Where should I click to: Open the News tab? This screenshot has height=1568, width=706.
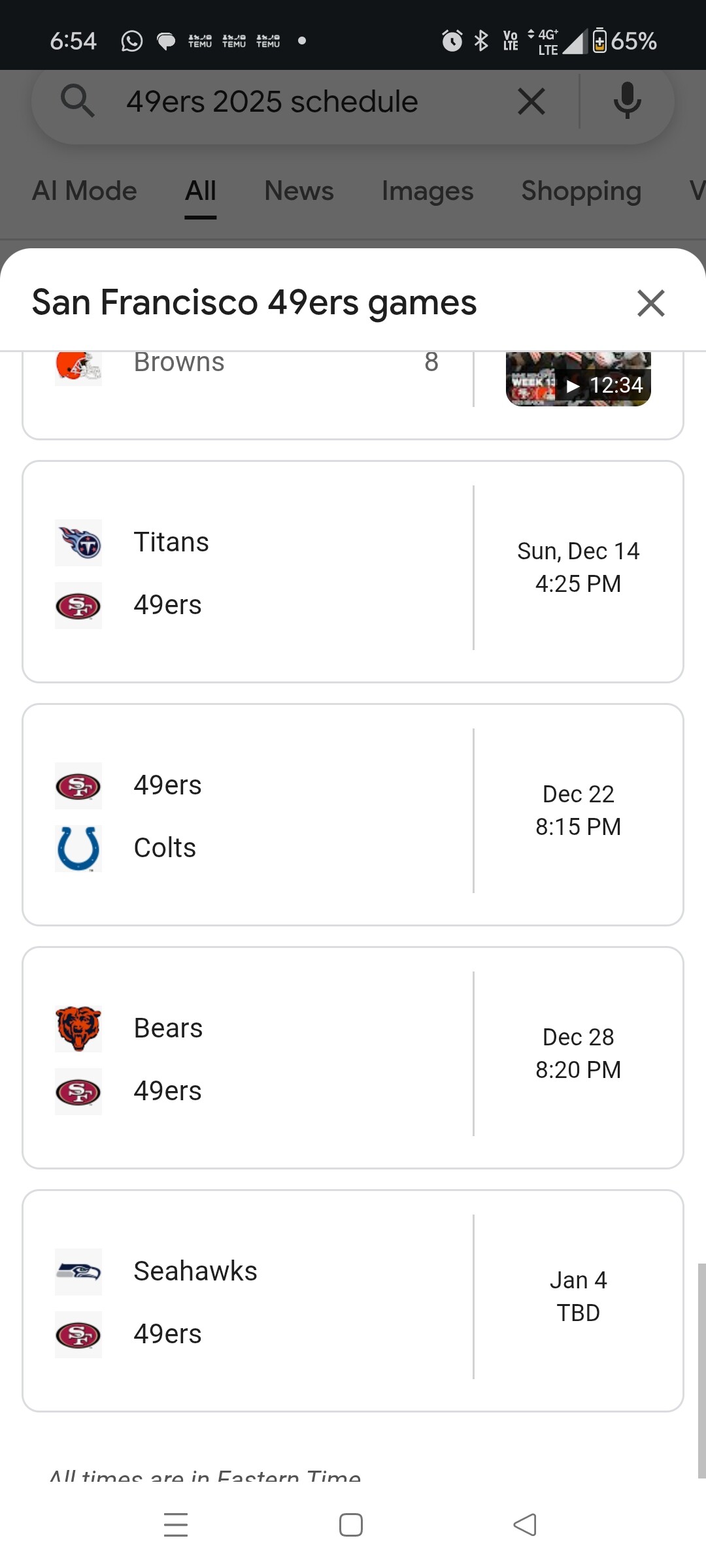299,191
